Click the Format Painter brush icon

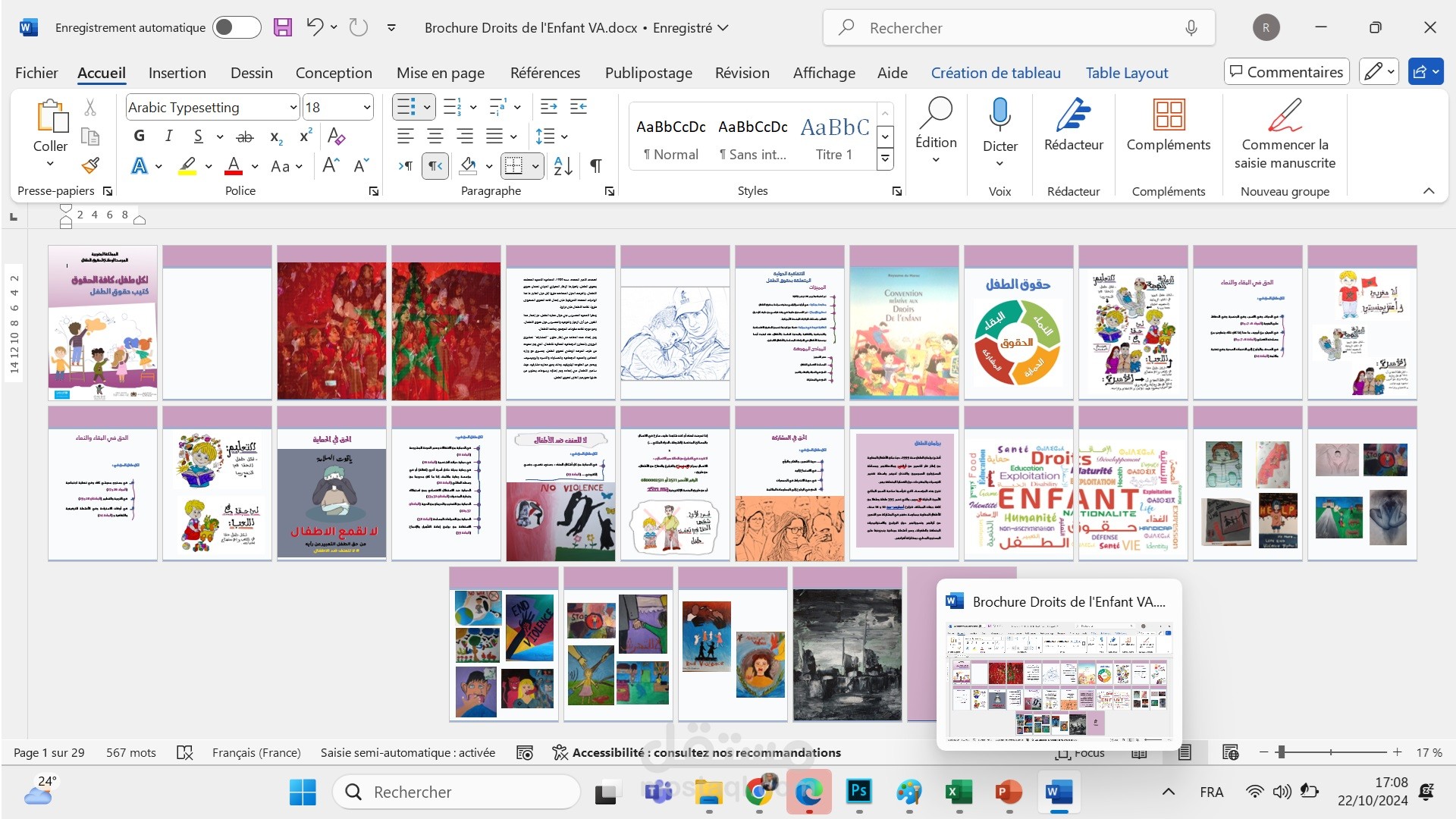point(91,165)
